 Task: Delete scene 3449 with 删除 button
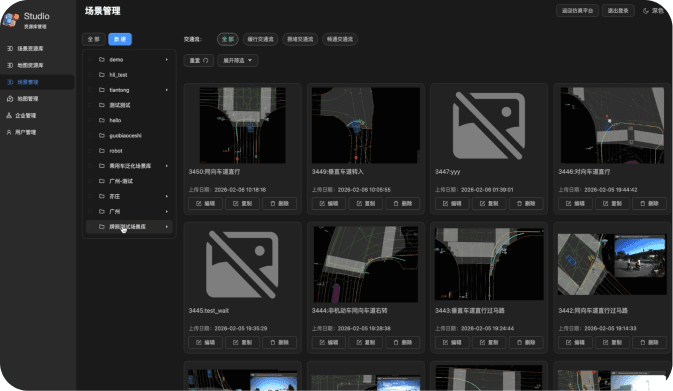tap(403, 203)
